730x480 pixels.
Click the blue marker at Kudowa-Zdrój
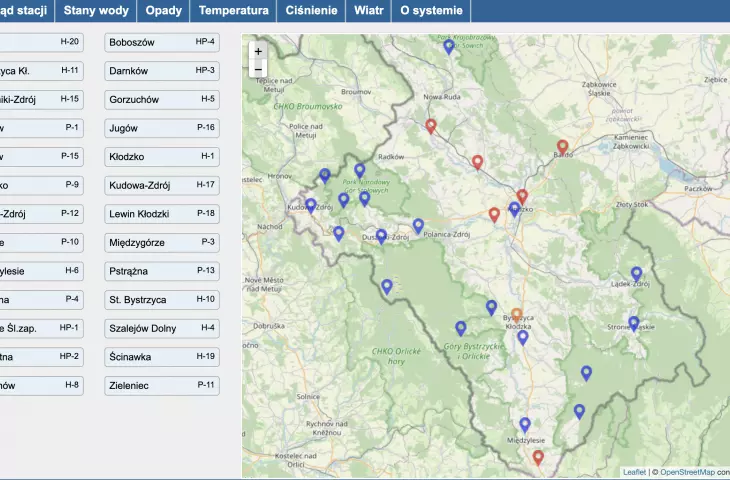click(311, 206)
